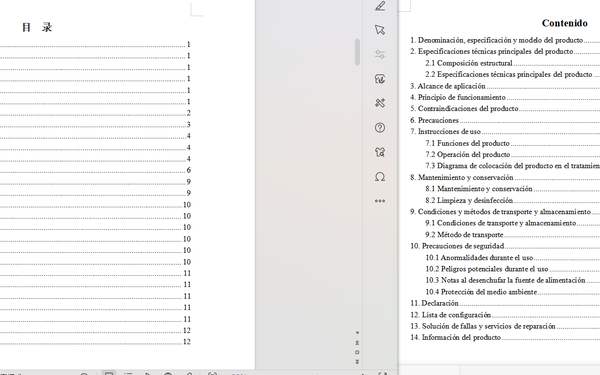
Task: Go to '3. Alcance de aplicación' entry
Action: [448, 86]
